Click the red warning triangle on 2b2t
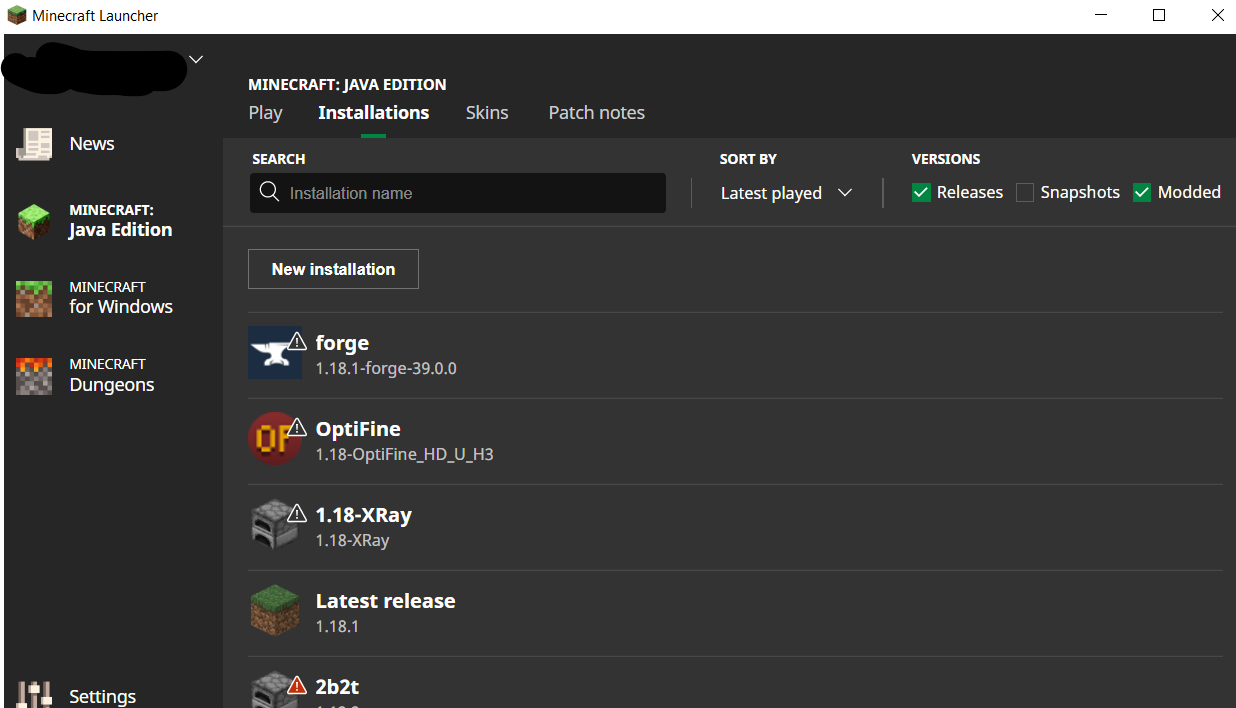 click(x=297, y=685)
